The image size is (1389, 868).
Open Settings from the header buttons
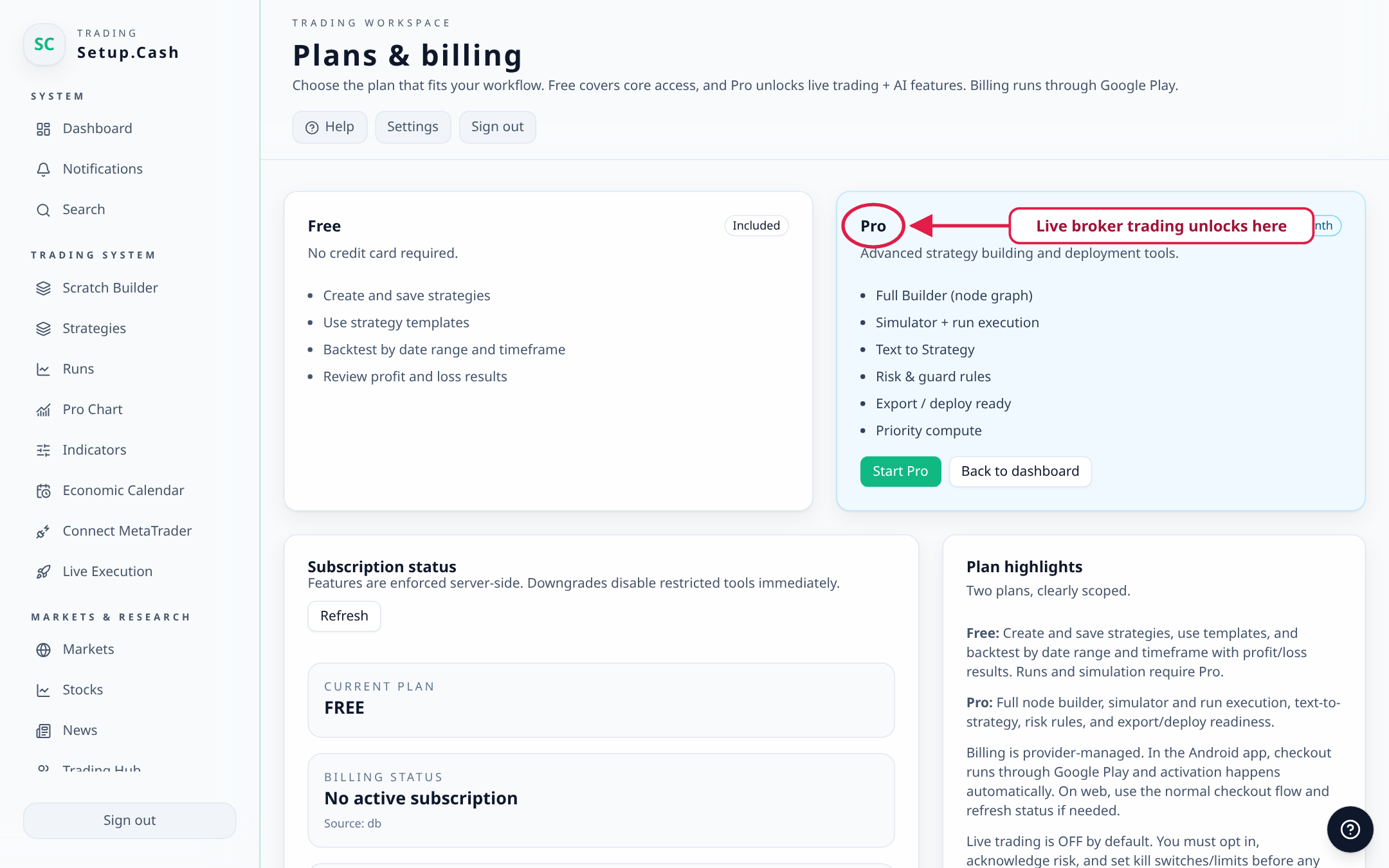[413, 127]
